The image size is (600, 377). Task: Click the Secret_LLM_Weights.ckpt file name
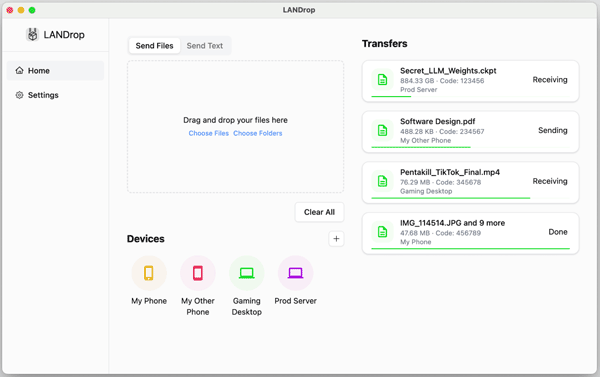click(448, 71)
